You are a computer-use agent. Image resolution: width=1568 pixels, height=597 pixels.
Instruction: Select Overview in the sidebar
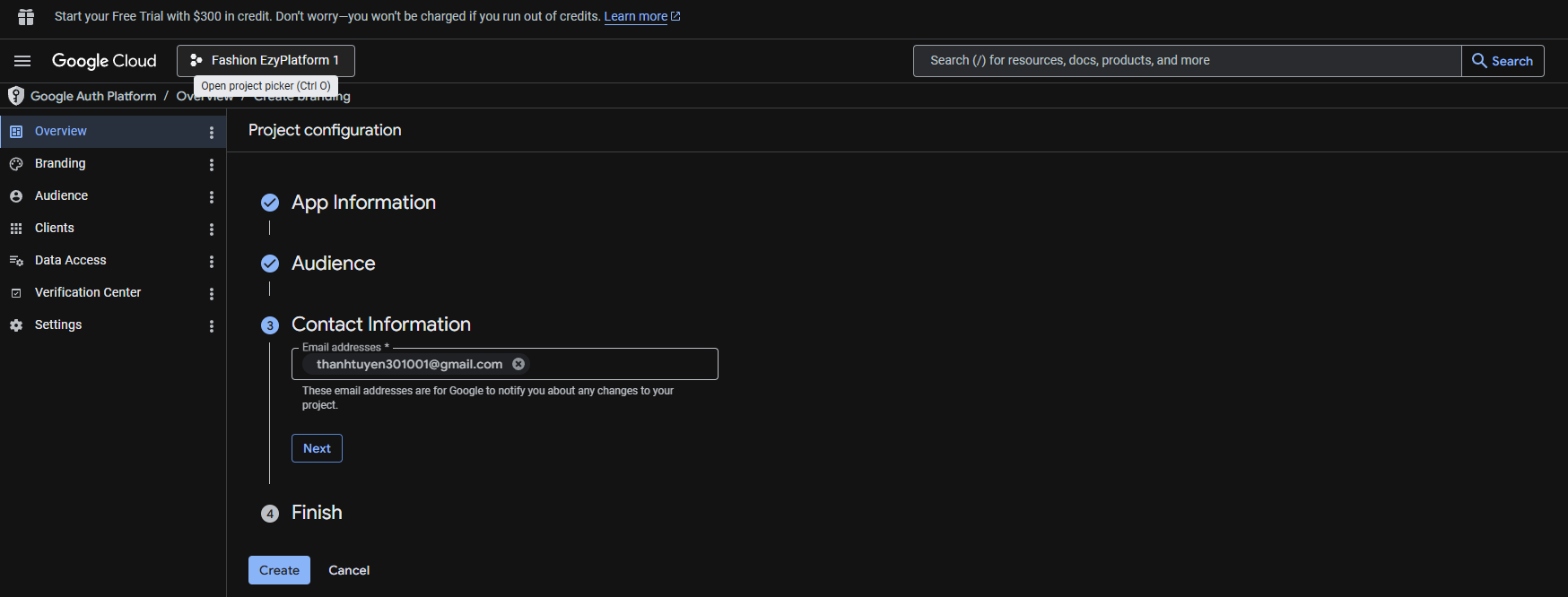(61, 131)
